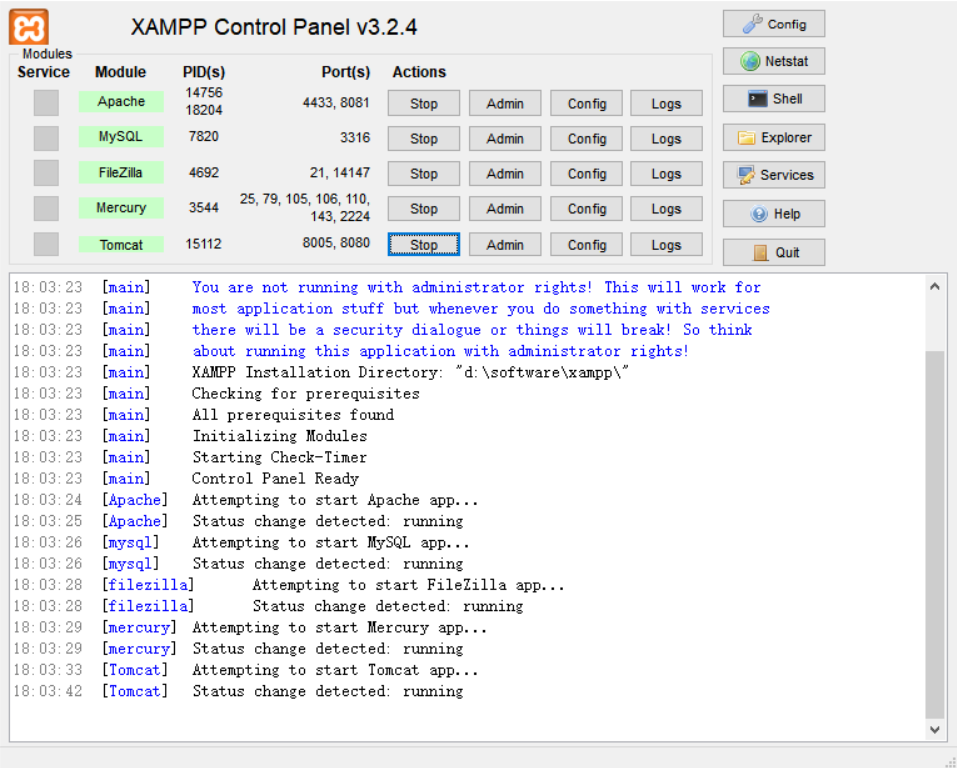Screen dimensions: 957x768
Task: Open Mercury Logs menu
Action: point(666,209)
